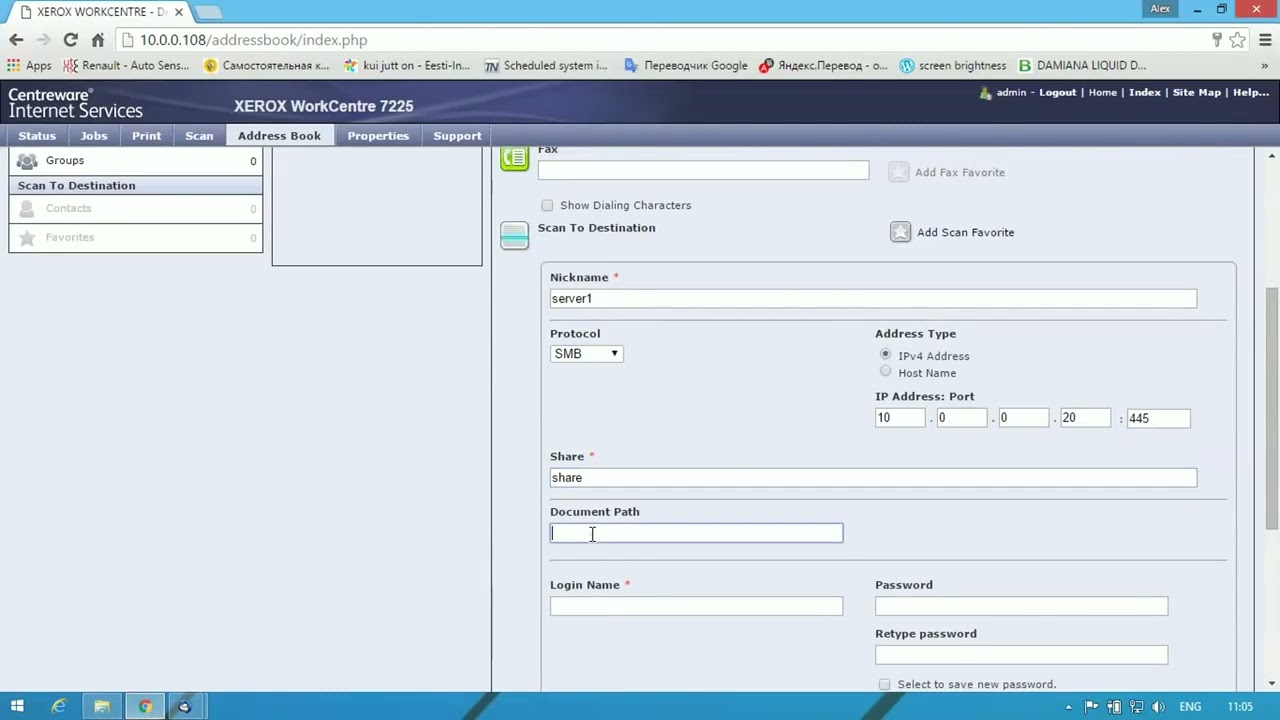Screen dimensions: 1280x720
Task: Click in the Fax number field
Action: click(703, 171)
